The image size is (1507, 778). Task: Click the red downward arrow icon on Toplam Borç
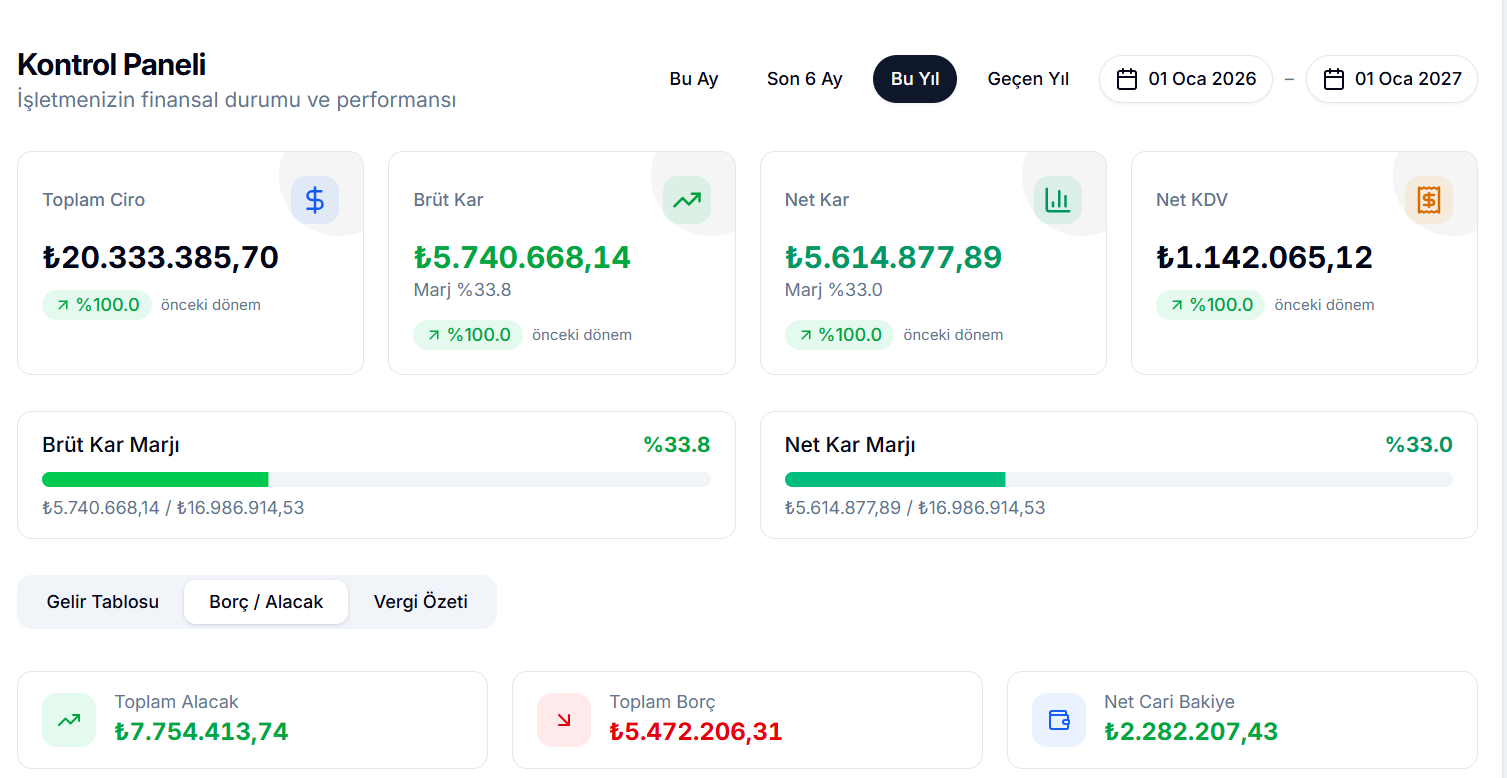pyautogui.click(x=564, y=719)
